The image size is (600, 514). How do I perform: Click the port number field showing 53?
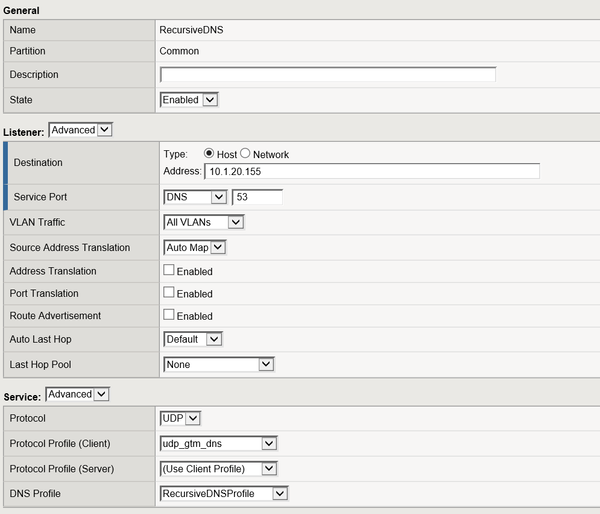point(256,198)
